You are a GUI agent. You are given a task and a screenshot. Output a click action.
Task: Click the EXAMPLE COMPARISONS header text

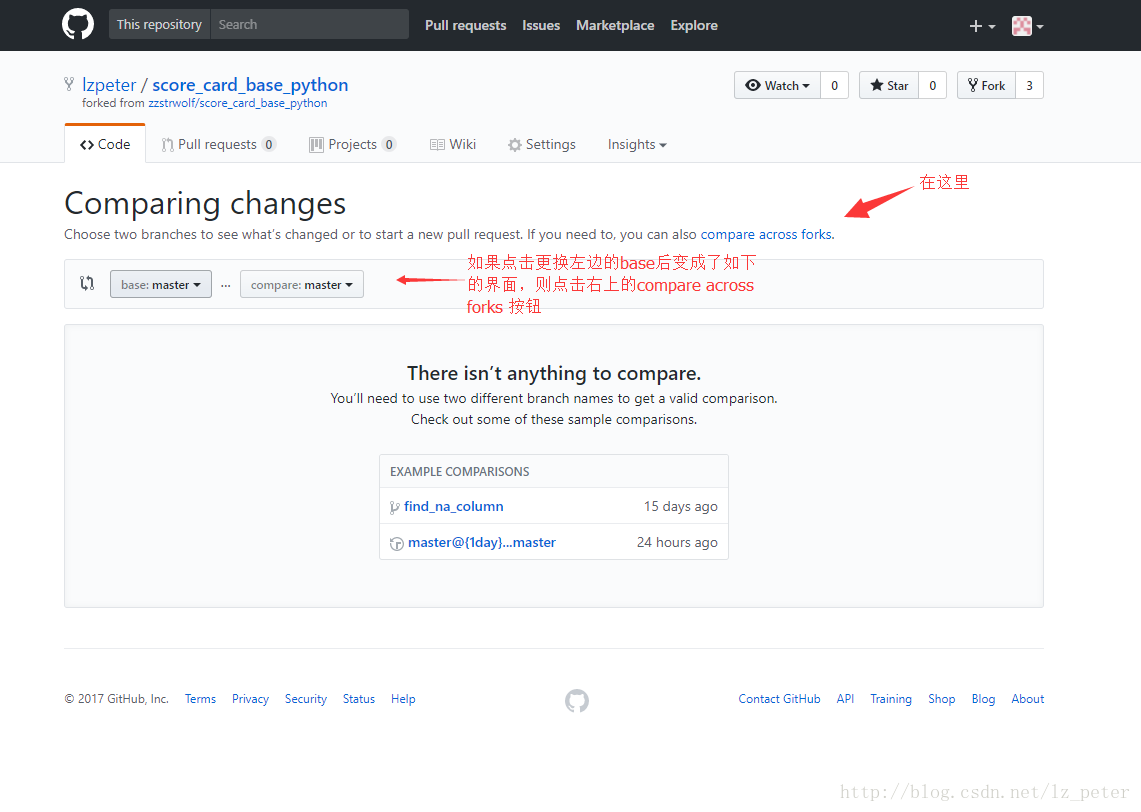click(460, 471)
